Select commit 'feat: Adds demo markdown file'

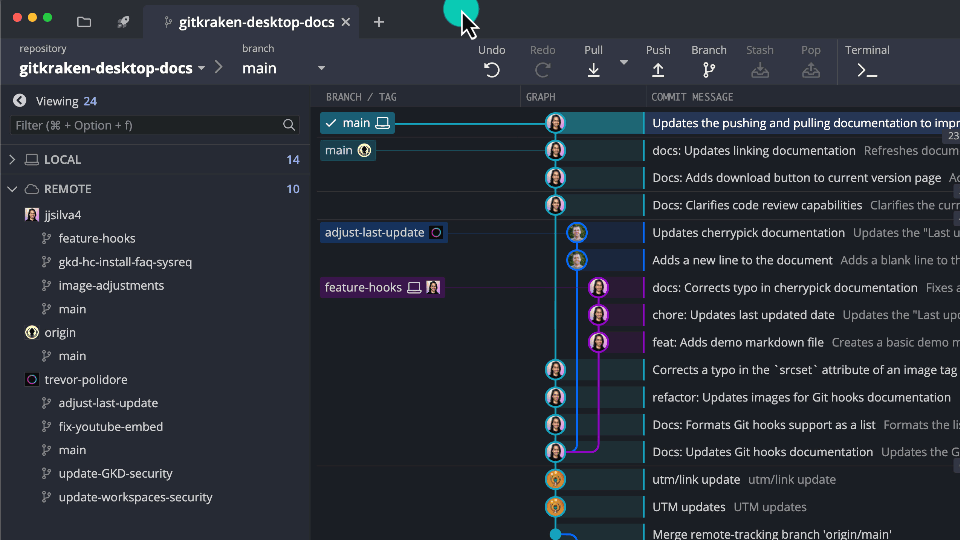738,342
